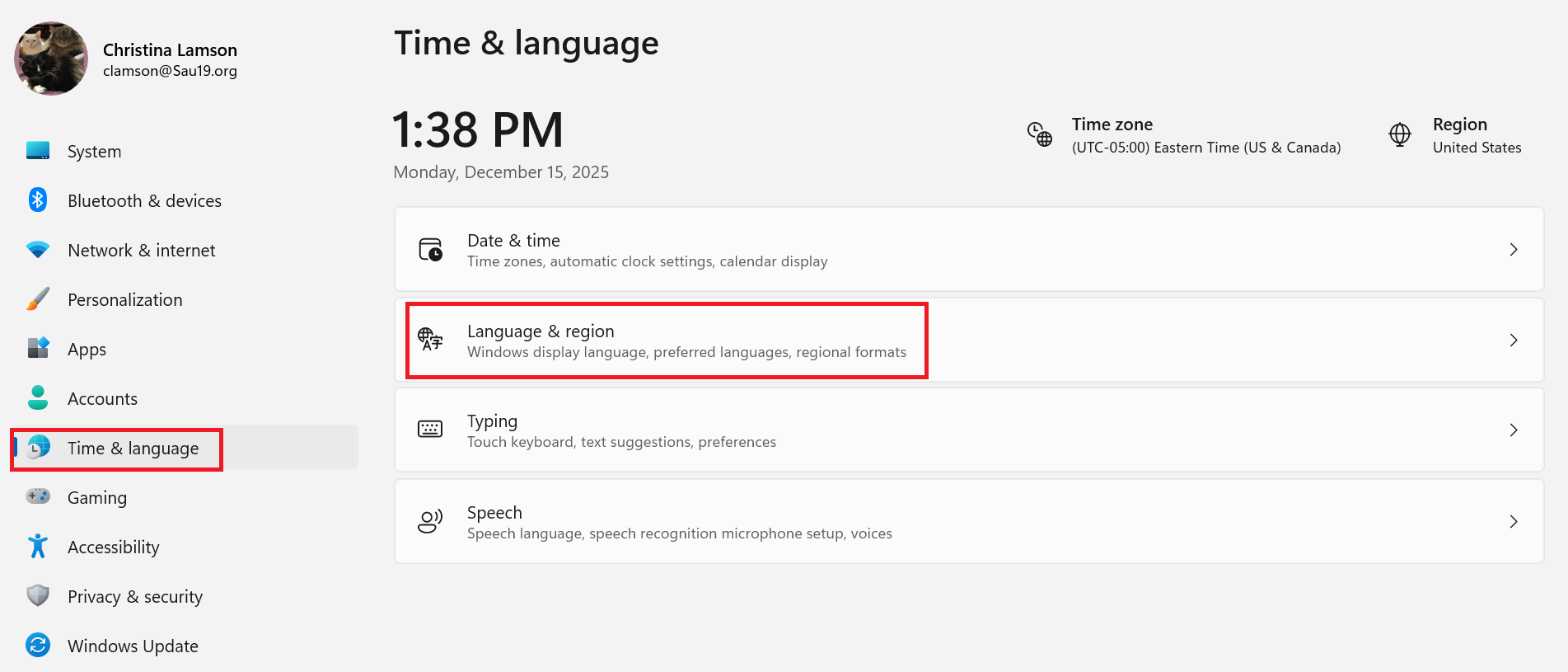This screenshot has width=1568, height=672.
Task: Click Christina Lamson's profile picture
Action: pos(51,59)
